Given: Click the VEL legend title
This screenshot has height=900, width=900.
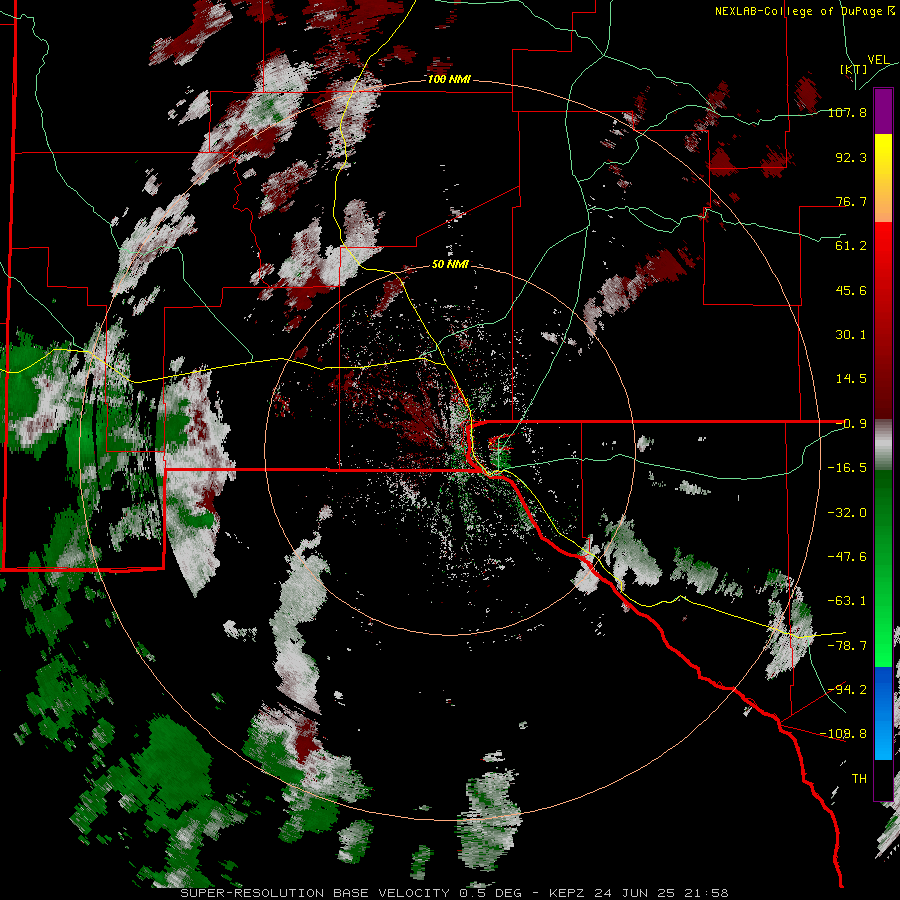Looking at the screenshot, I should coord(878,60).
